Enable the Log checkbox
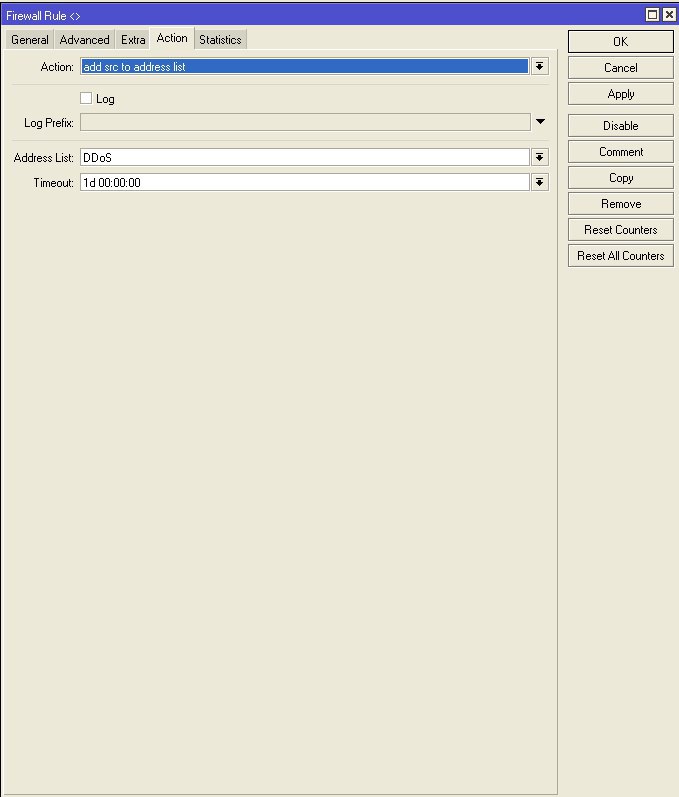Image resolution: width=679 pixels, height=797 pixels. 86,98
